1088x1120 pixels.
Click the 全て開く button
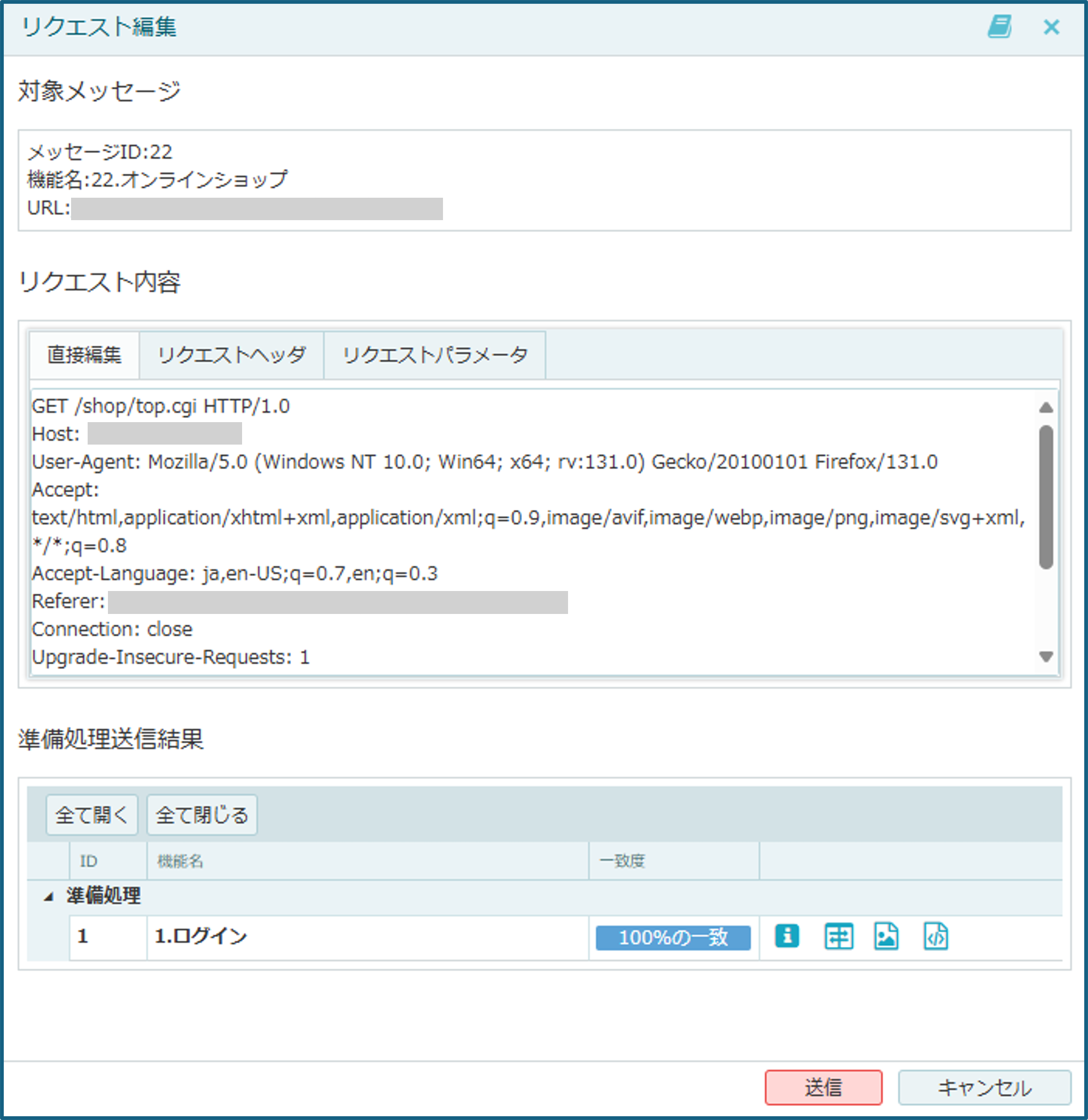92,815
